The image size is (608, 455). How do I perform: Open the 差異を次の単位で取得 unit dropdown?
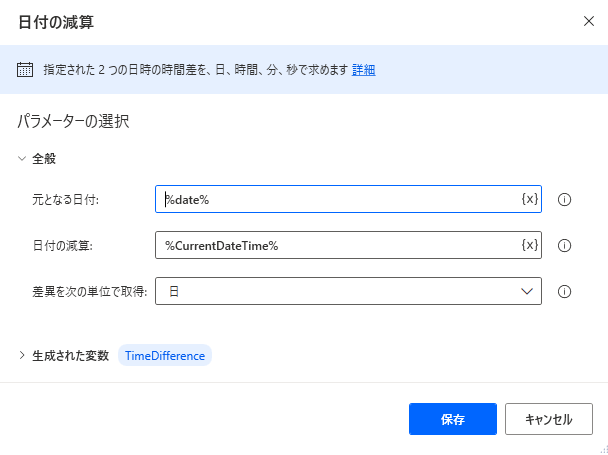[x=348, y=291]
